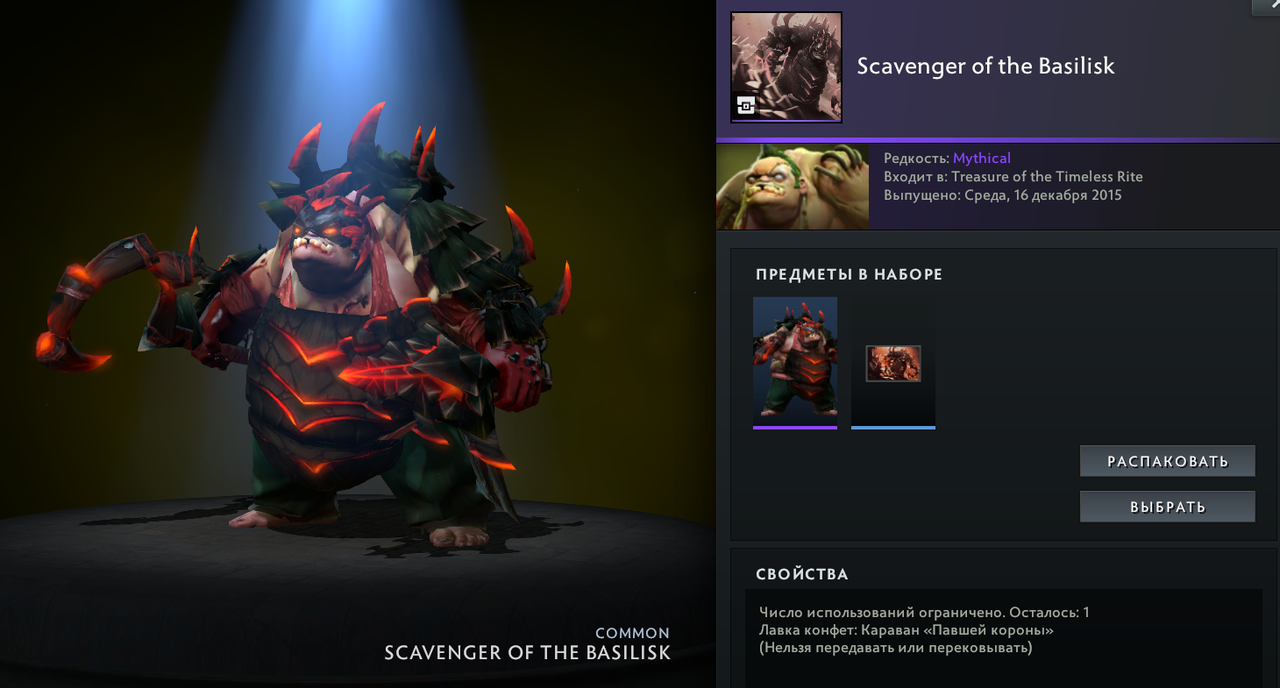1280x688 pixels.
Task: Open Treasure of the Timeless Rite link
Action: (1047, 176)
